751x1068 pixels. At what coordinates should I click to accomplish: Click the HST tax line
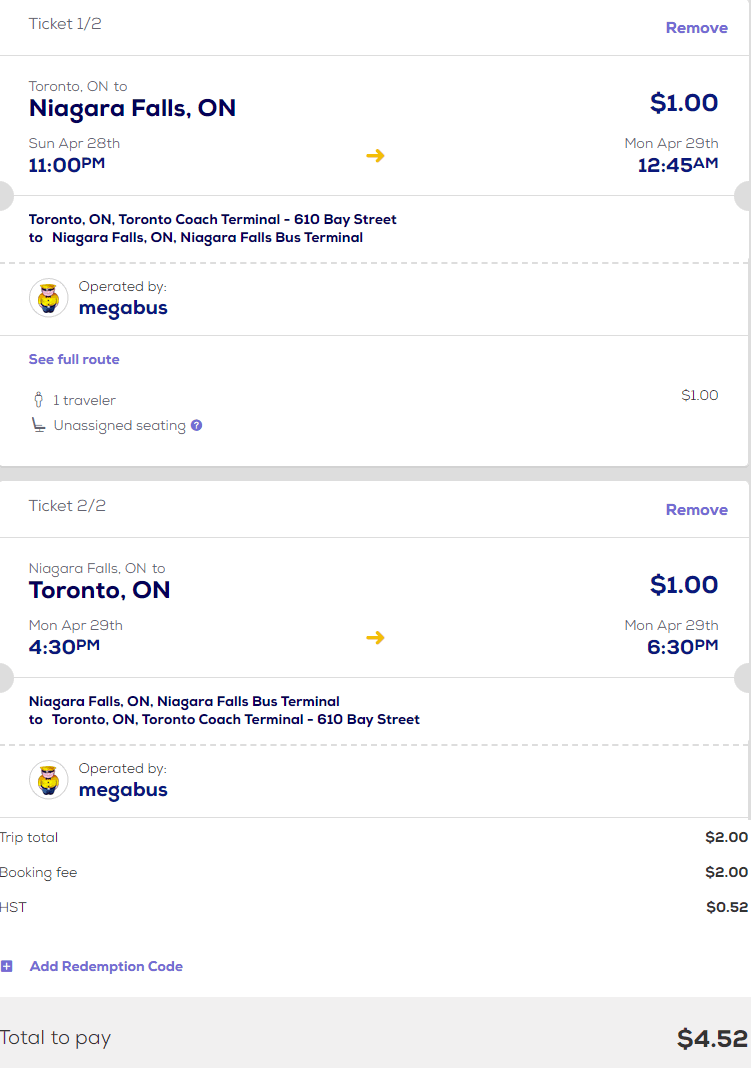pos(13,908)
